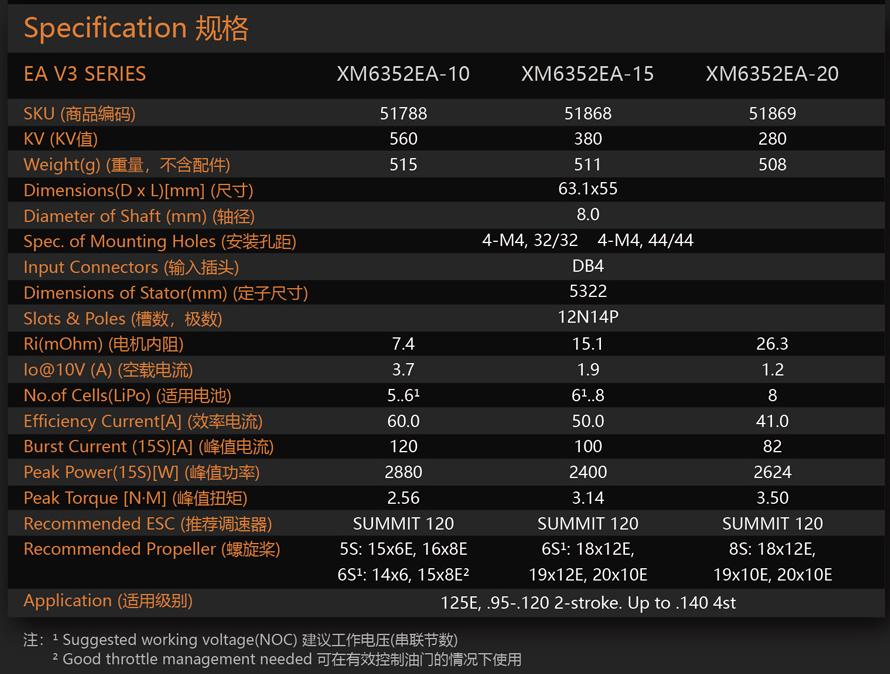Click the mounting holes value 4-M4, 32/32
This screenshot has height=674, width=890.
click(530, 241)
